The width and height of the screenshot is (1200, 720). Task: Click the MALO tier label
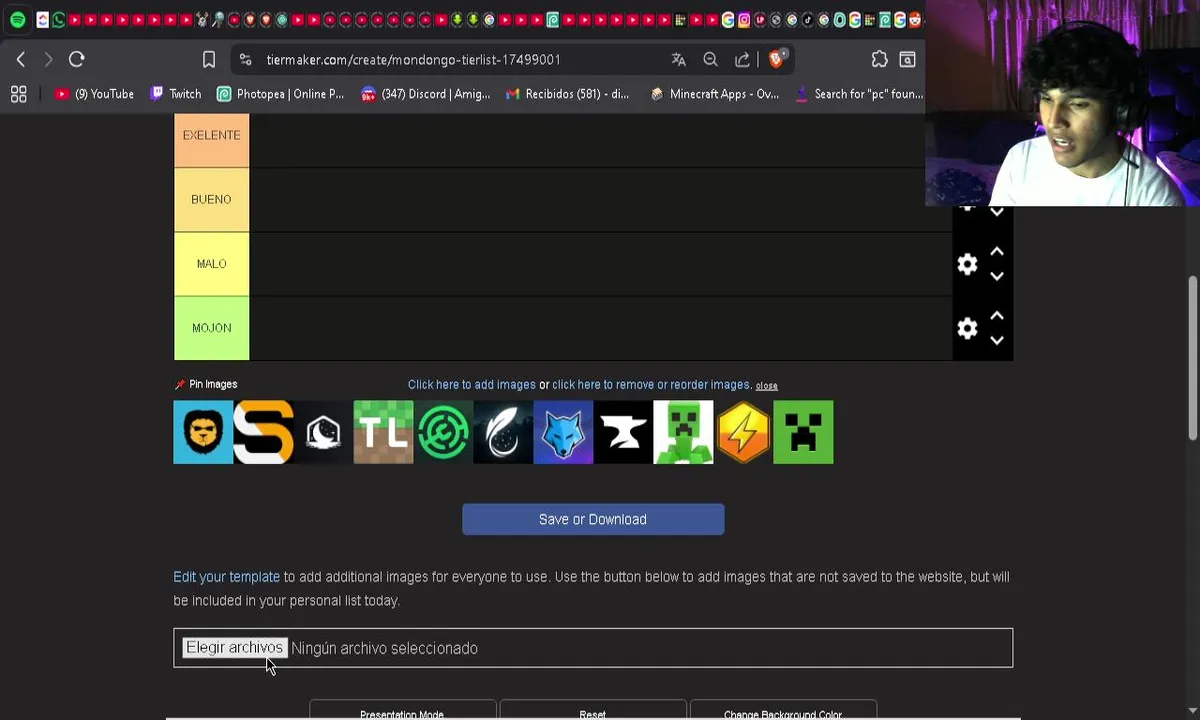point(211,264)
